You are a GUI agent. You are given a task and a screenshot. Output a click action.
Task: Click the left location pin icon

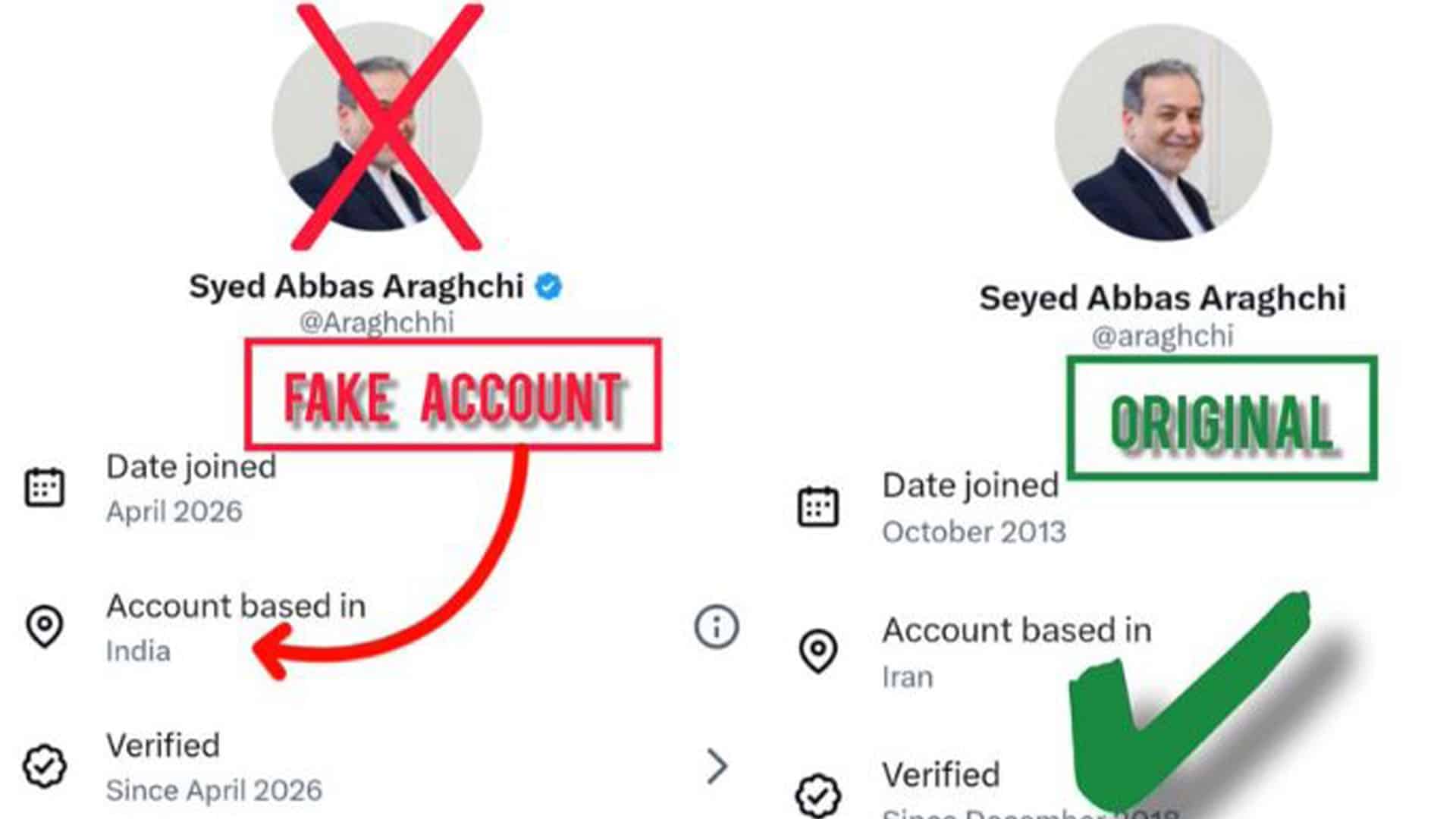pos(45,626)
